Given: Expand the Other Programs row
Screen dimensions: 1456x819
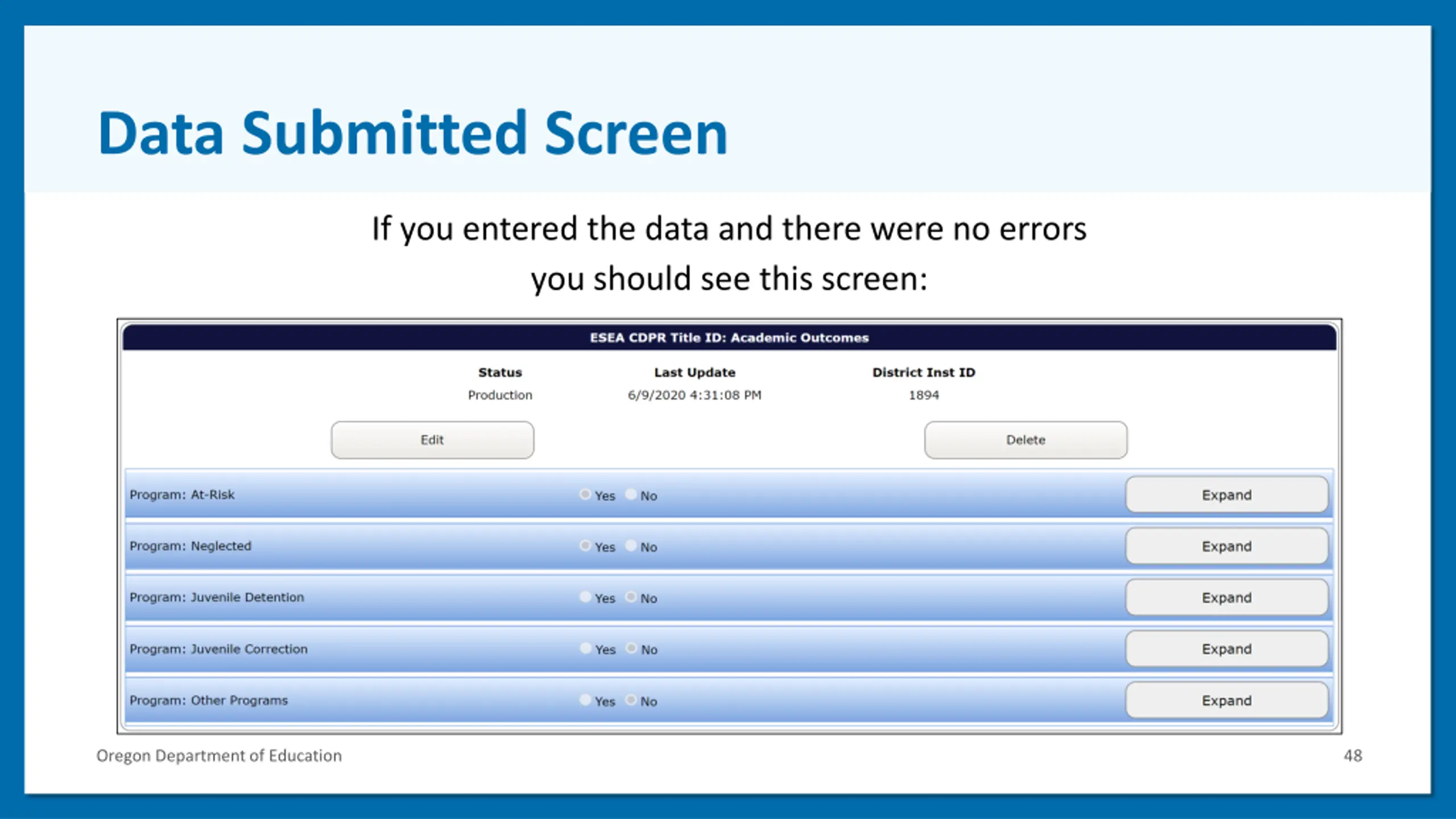Looking at the screenshot, I should [1226, 700].
